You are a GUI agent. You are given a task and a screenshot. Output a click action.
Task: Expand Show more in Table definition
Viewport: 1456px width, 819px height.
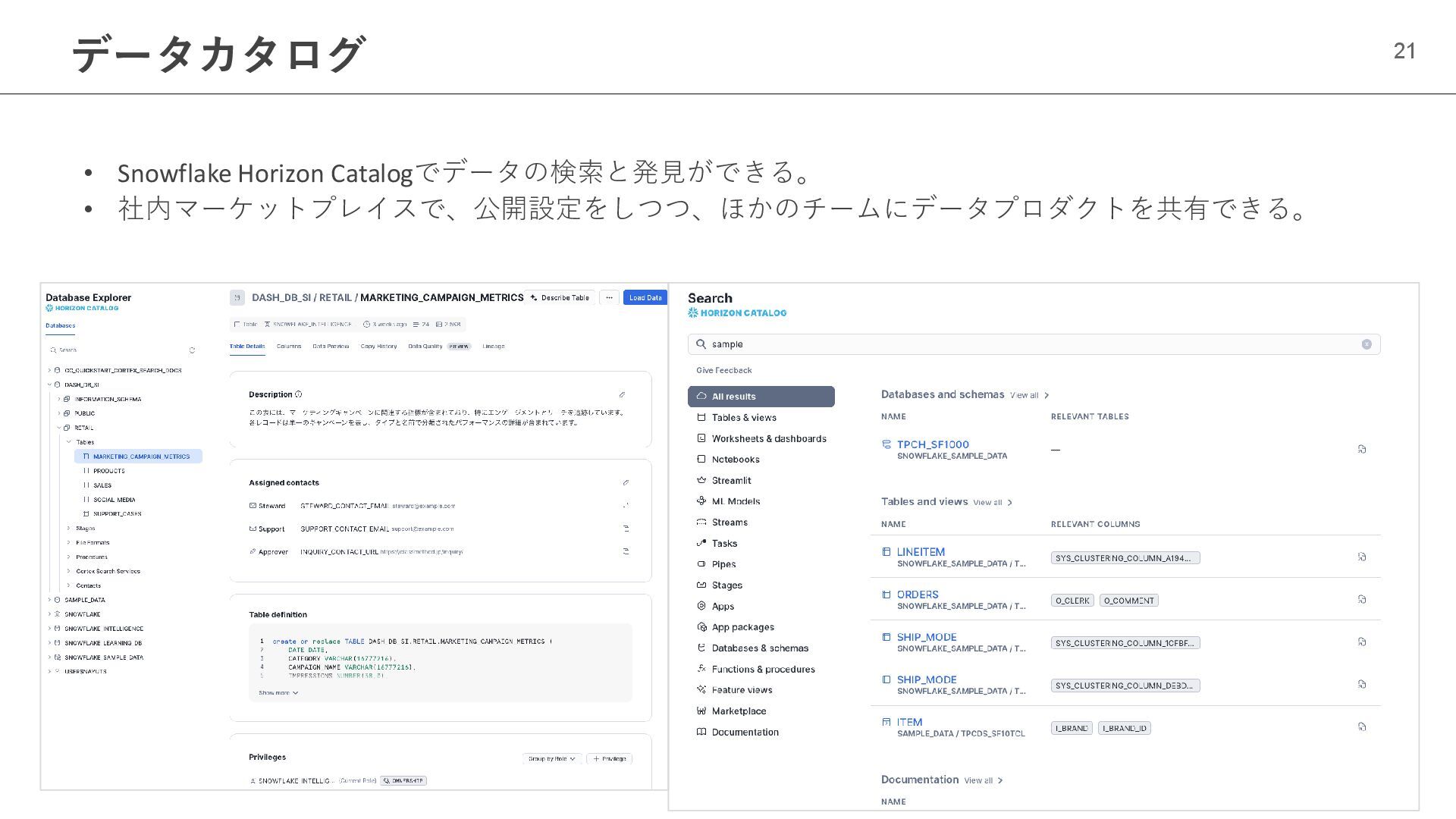pos(278,693)
